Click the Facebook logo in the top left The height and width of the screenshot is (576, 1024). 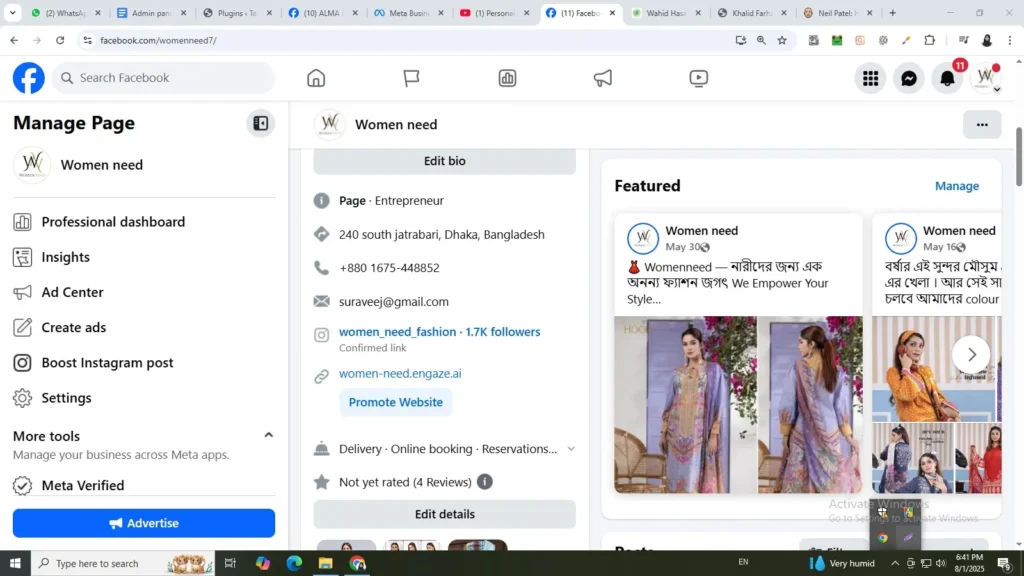click(27, 77)
